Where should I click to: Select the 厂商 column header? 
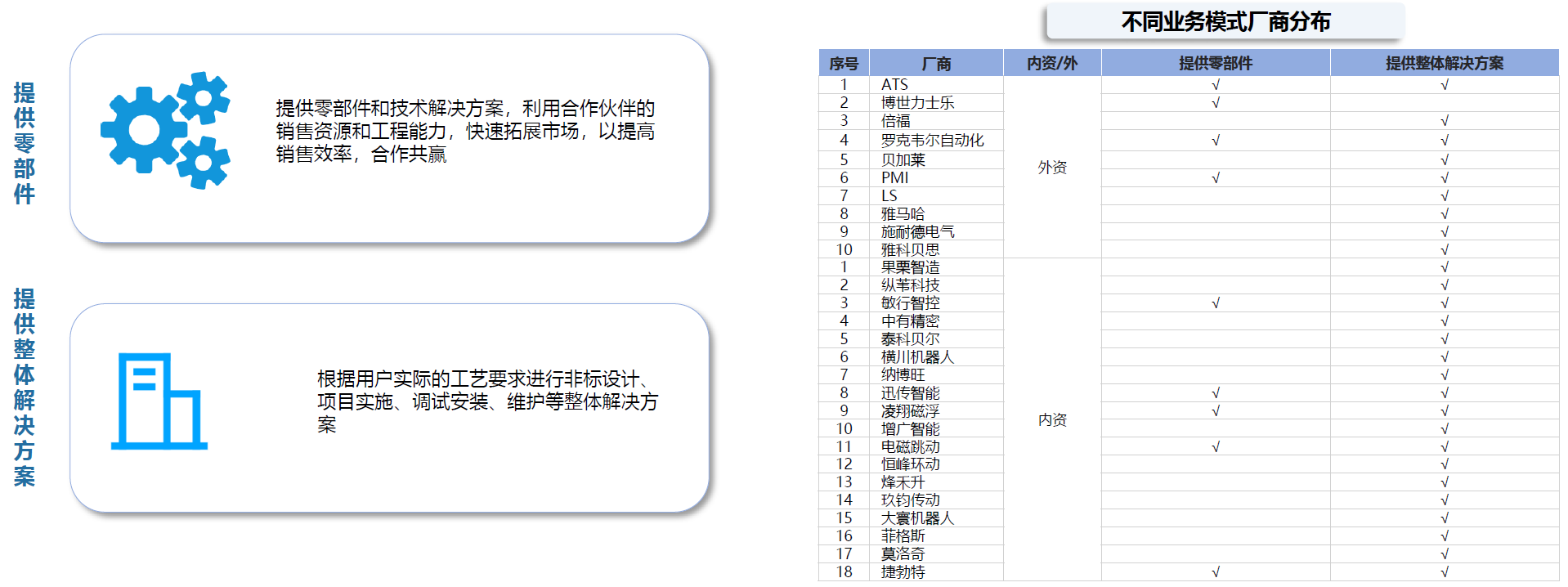coord(936,63)
